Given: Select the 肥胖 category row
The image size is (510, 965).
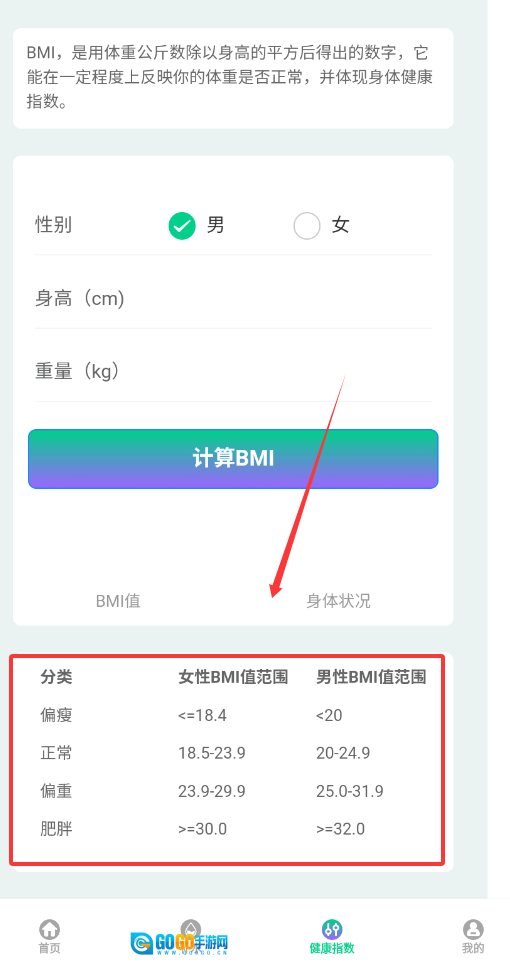Looking at the screenshot, I should click(226, 829).
